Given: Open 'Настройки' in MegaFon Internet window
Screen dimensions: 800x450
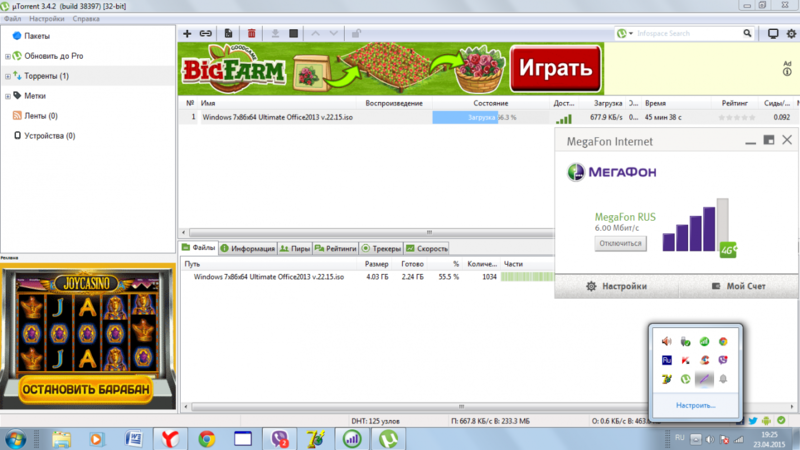Looking at the screenshot, I should [x=617, y=286].
